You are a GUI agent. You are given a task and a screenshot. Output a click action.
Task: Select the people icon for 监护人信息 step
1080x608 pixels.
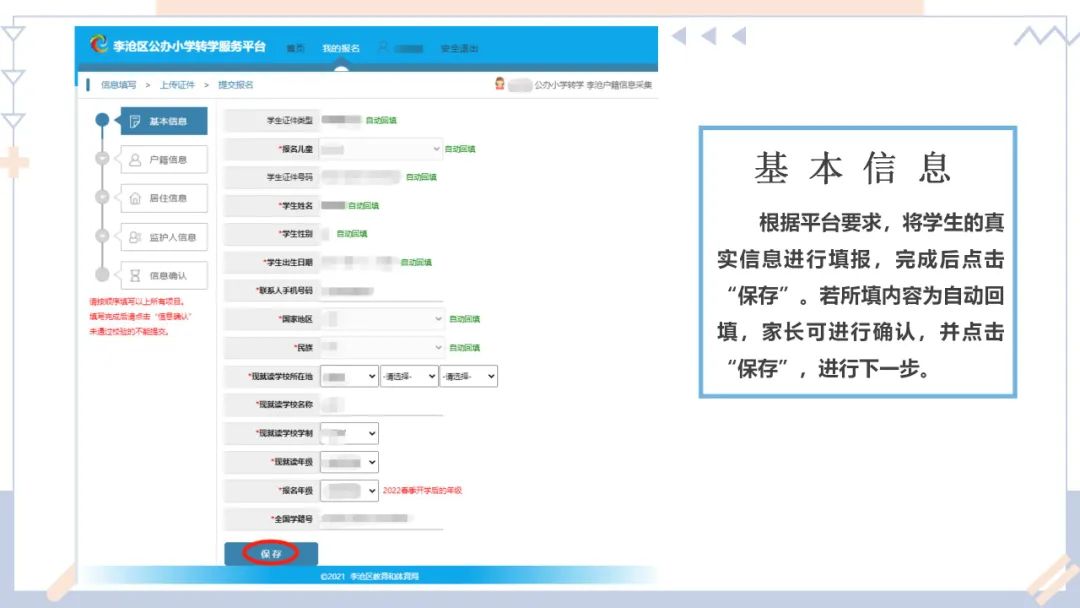(136, 236)
